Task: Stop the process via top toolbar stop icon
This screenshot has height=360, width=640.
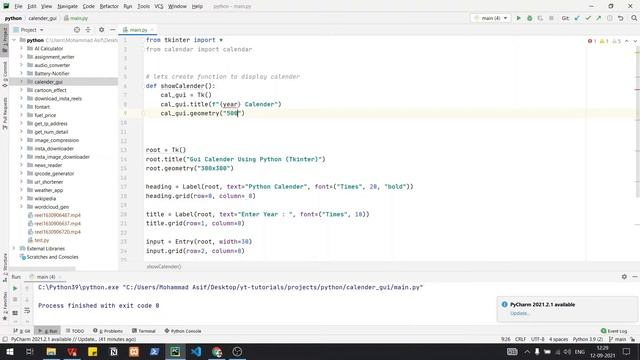Action: point(551,18)
